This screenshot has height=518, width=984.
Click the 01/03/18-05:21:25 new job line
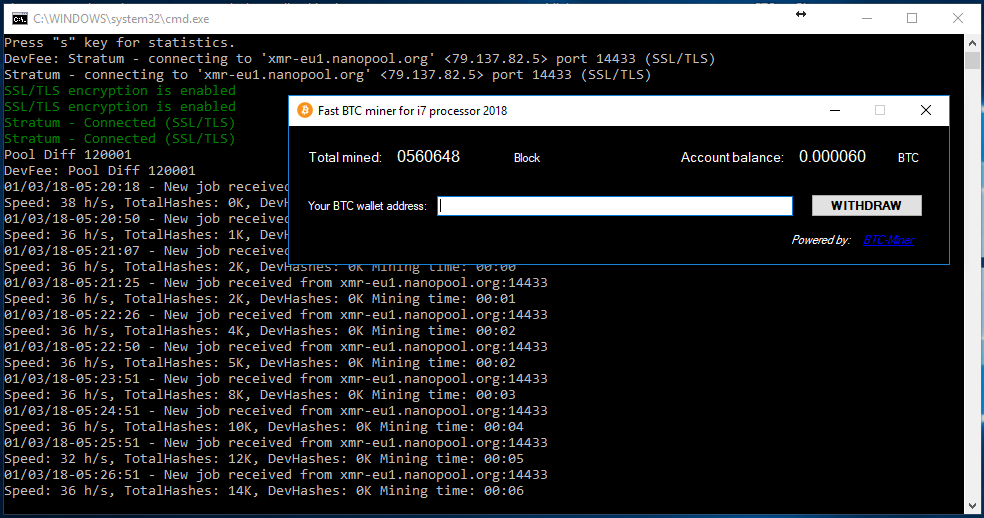pos(276,283)
